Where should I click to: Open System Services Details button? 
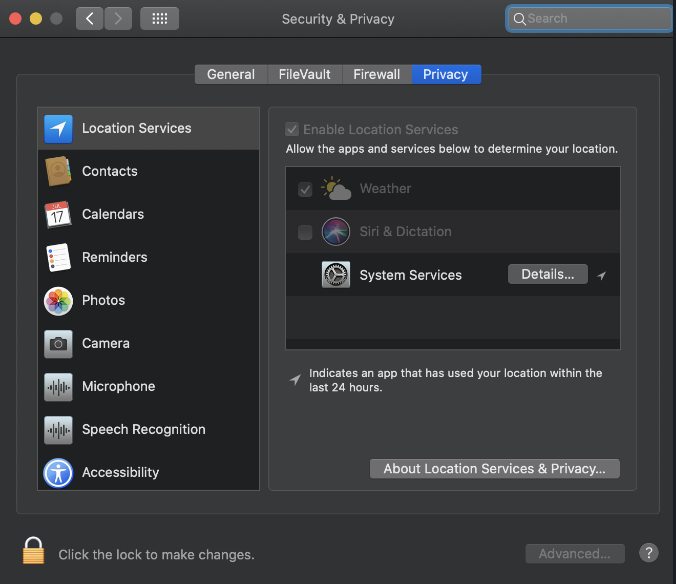(x=548, y=274)
